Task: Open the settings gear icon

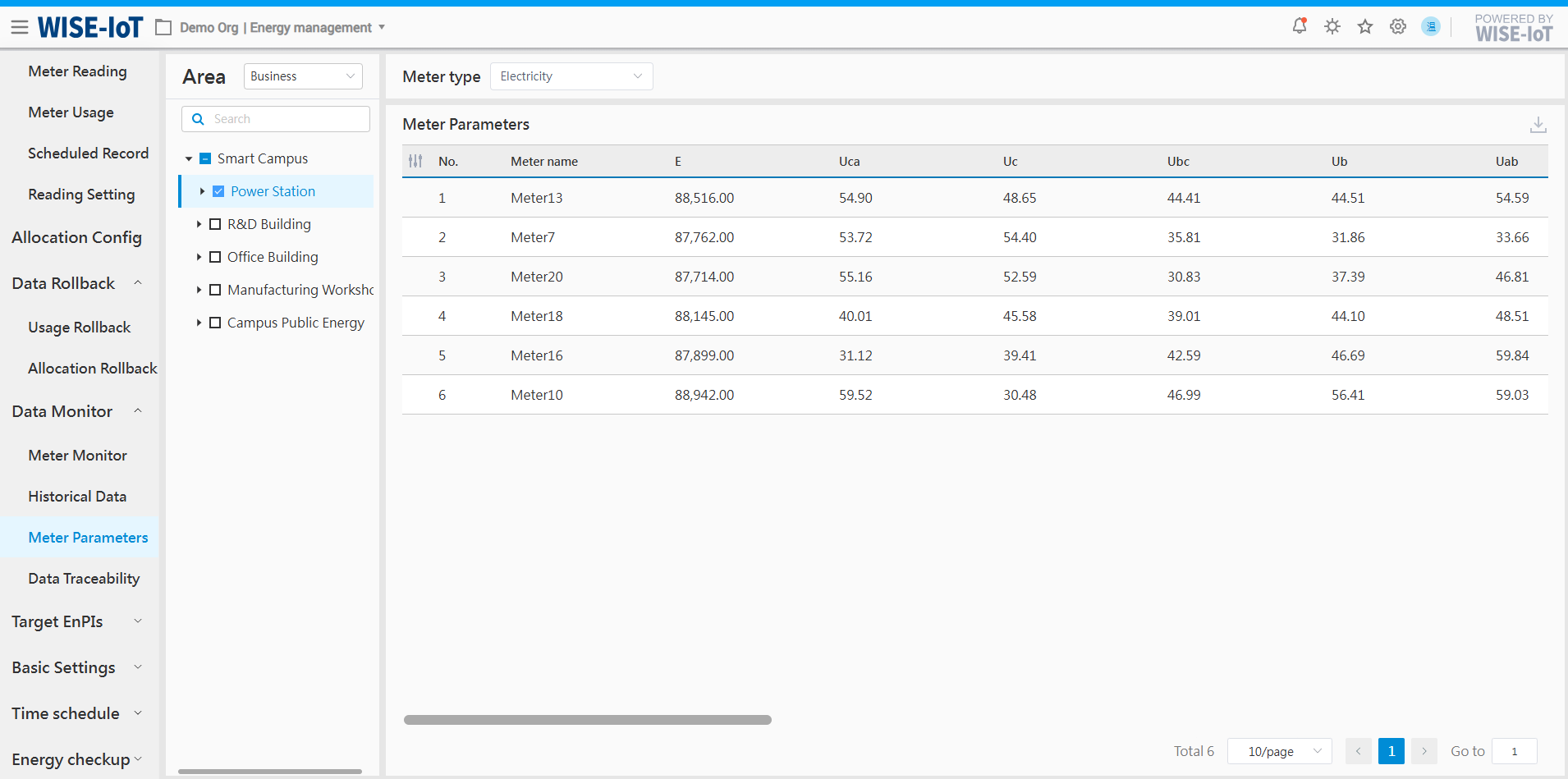Action: (x=1397, y=27)
